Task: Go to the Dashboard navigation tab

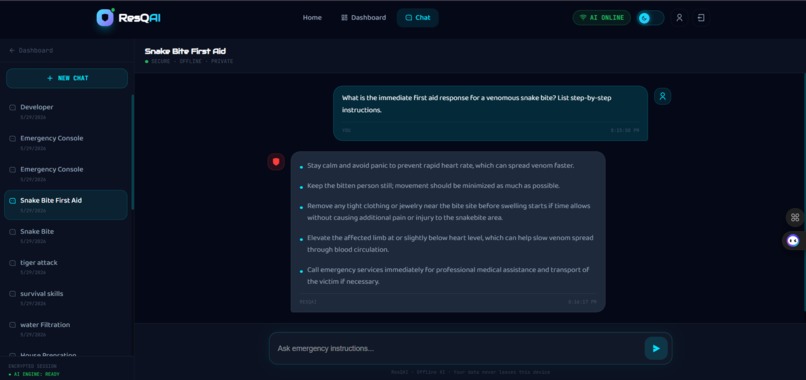Action: (363, 17)
